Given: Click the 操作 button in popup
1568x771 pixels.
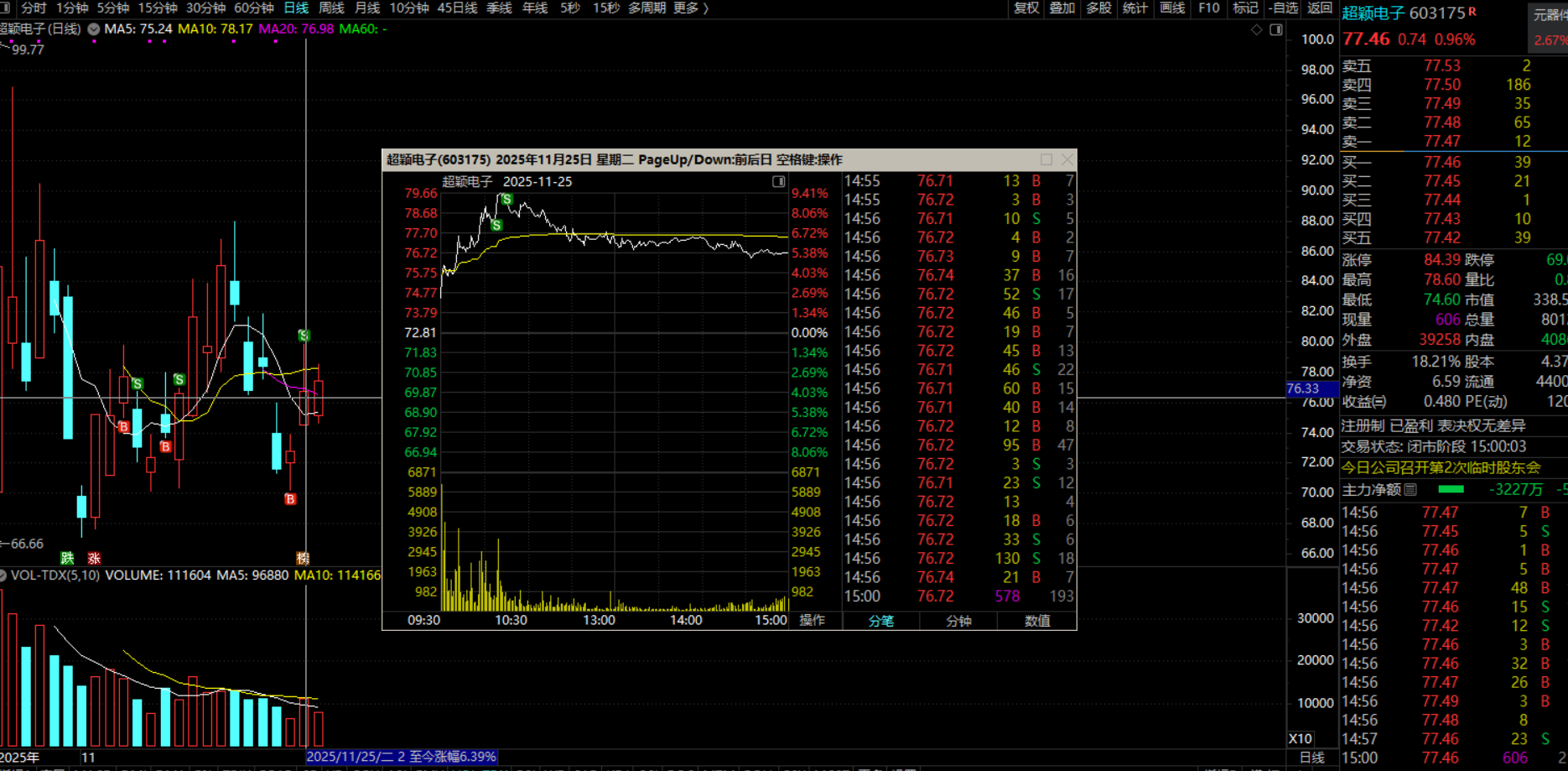Looking at the screenshot, I should click(813, 621).
